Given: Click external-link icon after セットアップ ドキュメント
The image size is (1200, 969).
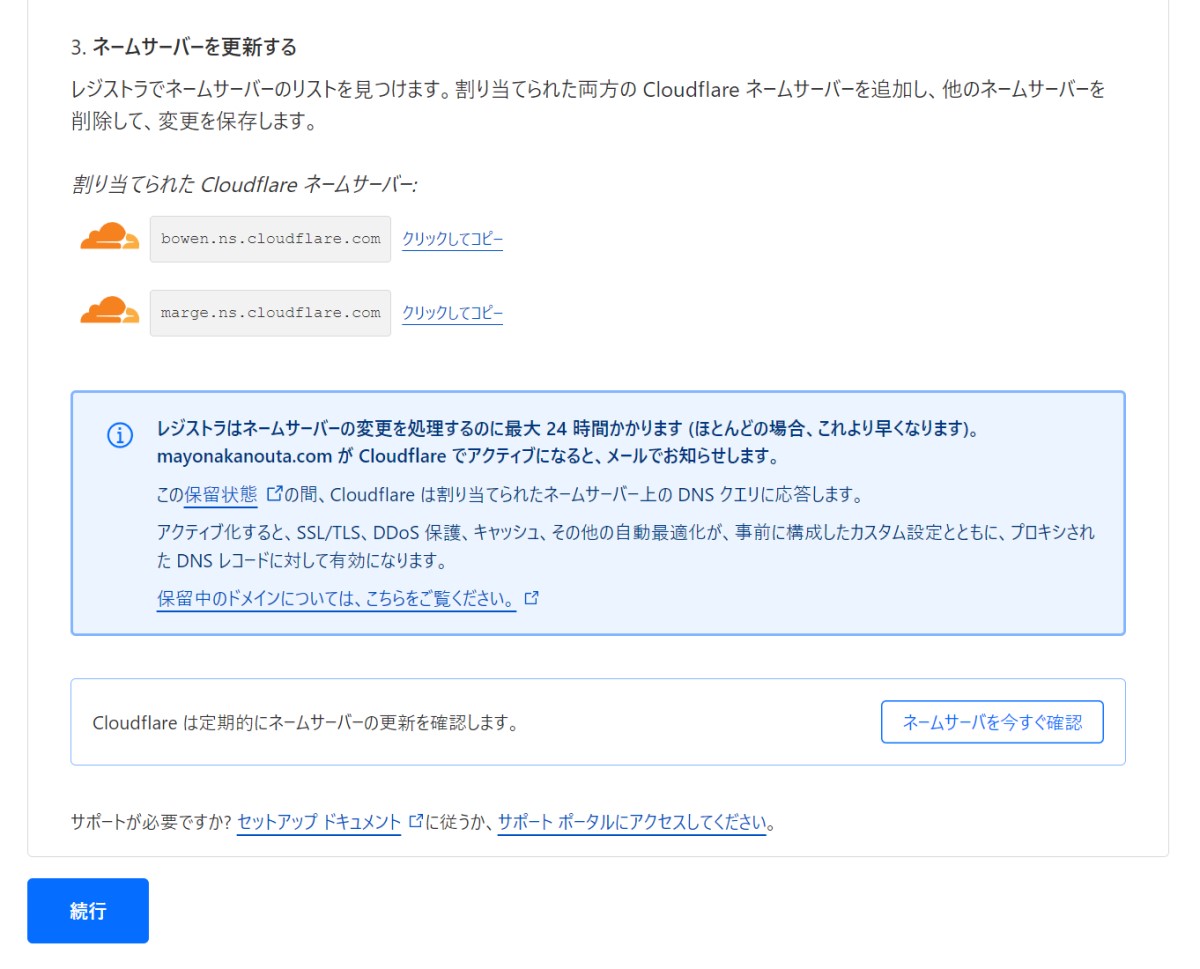Looking at the screenshot, I should (416, 822).
